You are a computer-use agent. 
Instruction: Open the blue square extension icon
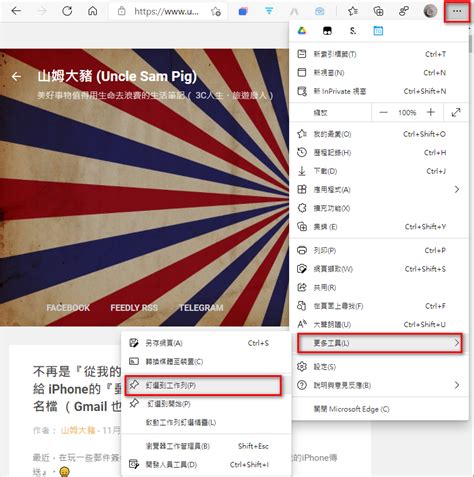point(243,12)
